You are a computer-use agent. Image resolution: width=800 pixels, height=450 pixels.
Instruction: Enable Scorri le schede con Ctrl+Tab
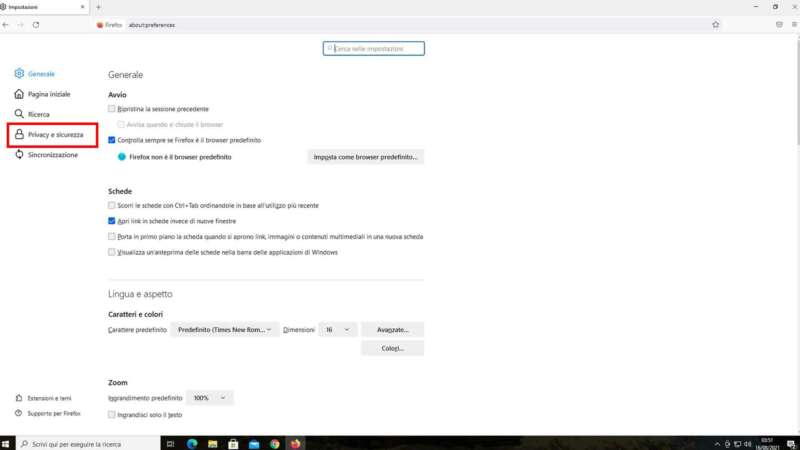[112, 205]
